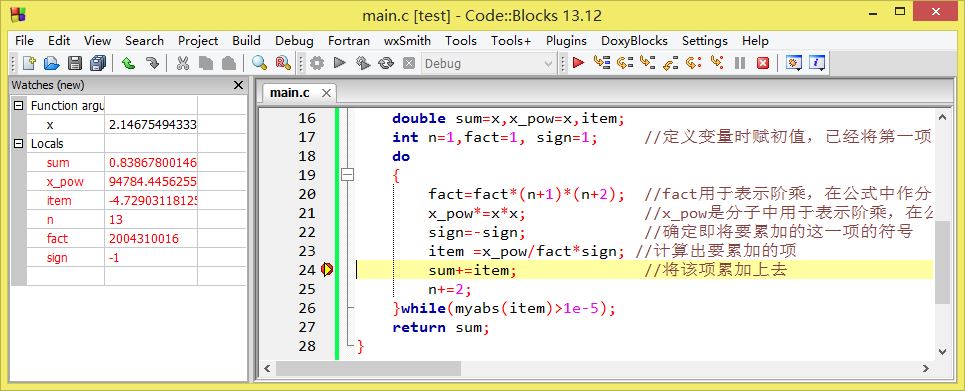Select the sign watch row

[128, 257]
